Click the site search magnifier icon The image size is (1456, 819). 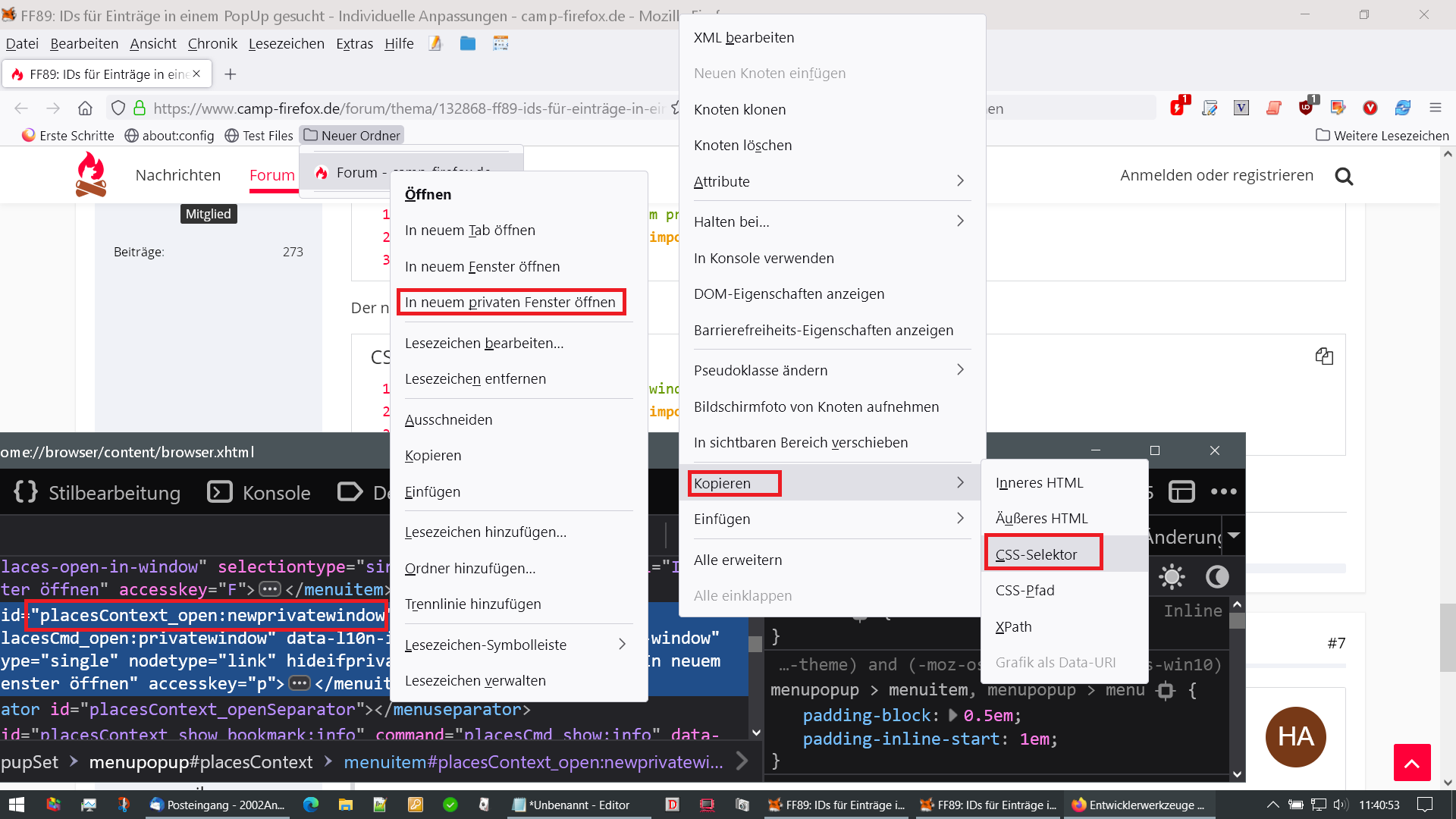1344,176
